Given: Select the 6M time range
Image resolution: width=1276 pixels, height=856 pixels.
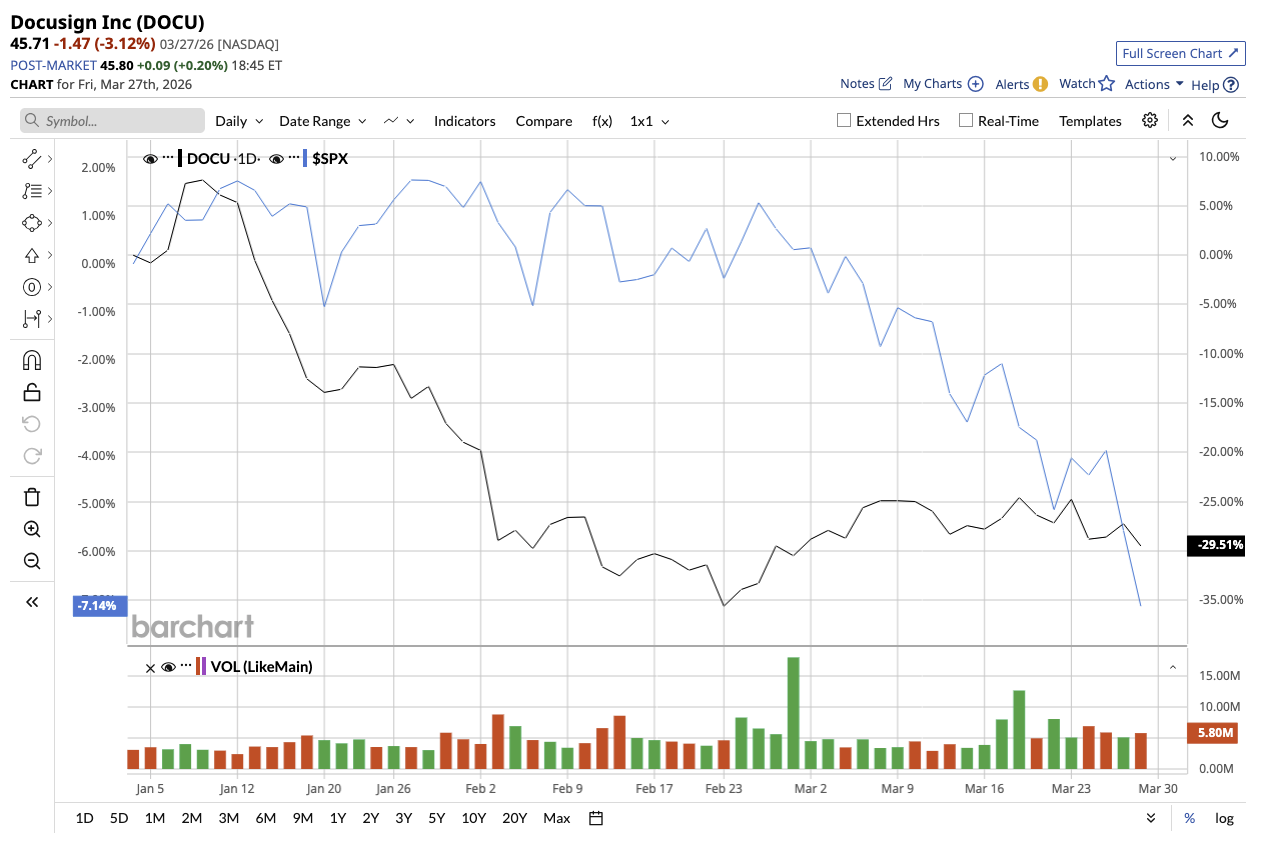Looking at the screenshot, I should tap(266, 818).
